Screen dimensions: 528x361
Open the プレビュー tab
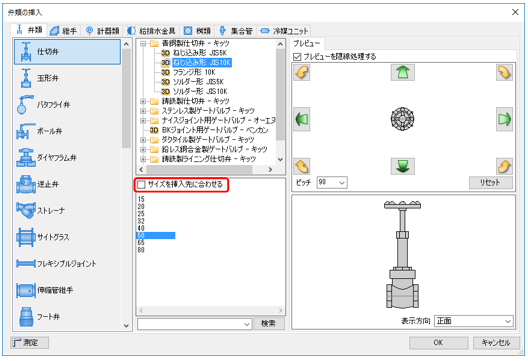tap(307, 43)
